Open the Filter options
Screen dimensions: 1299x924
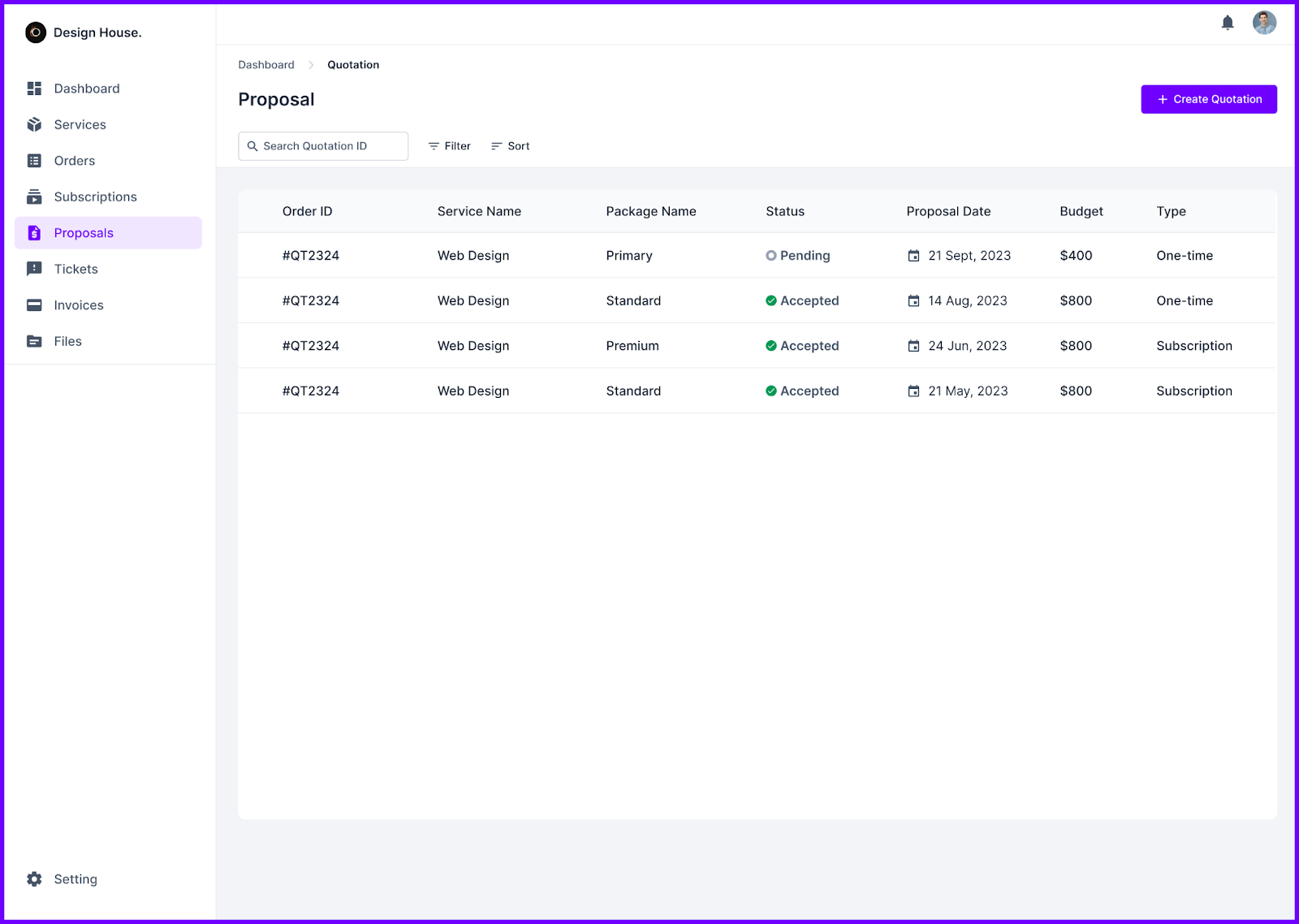point(449,146)
